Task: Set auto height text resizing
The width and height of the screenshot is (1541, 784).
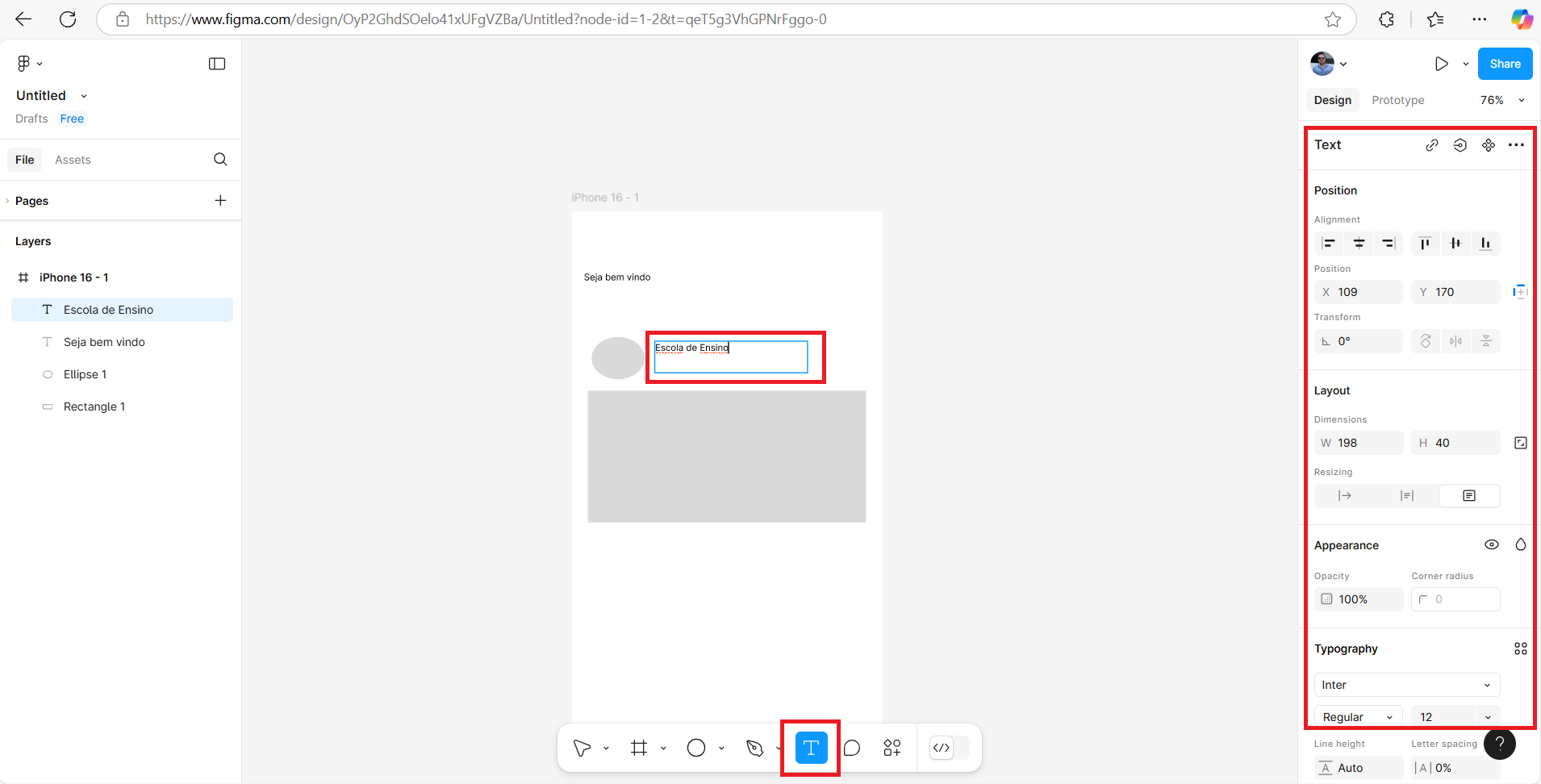Action: coord(1407,496)
